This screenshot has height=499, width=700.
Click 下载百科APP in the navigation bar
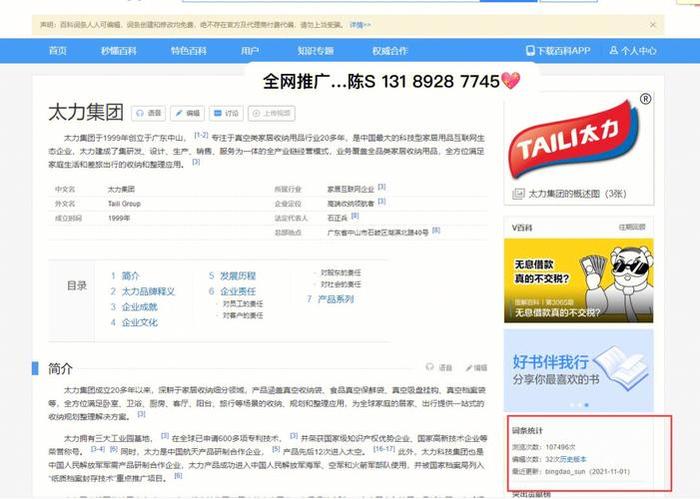[563, 51]
